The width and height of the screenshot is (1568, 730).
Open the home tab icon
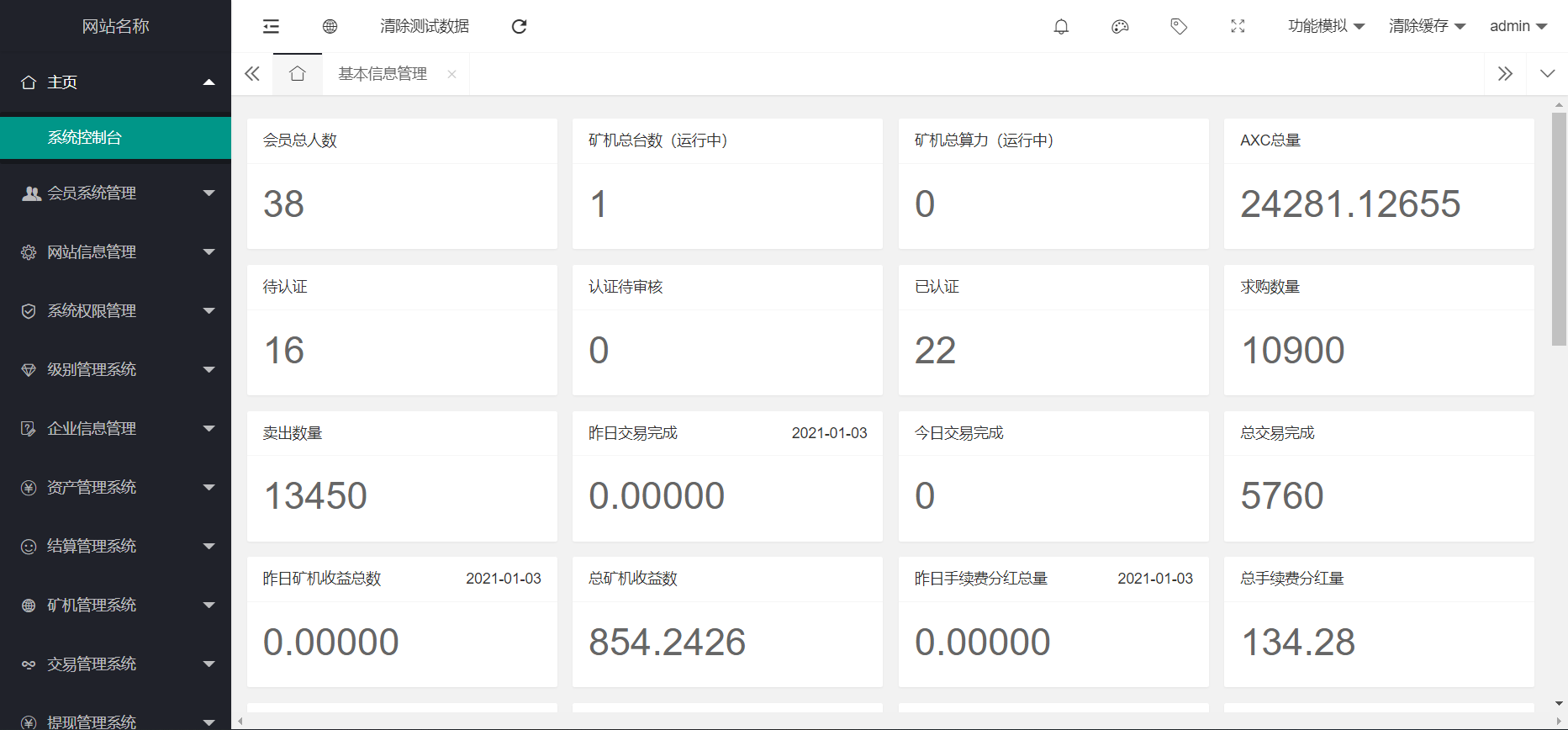pyautogui.click(x=297, y=74)
